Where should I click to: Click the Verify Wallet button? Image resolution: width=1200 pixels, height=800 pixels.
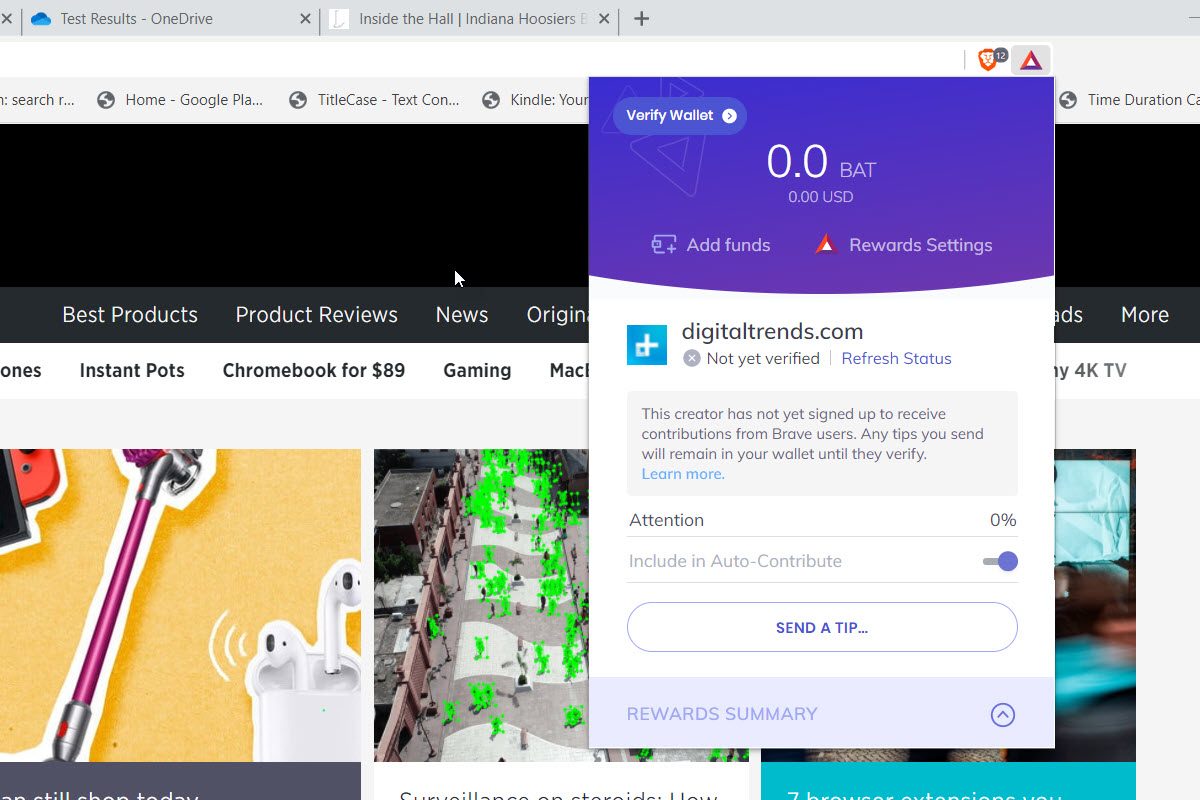click(x=680, y=115)
